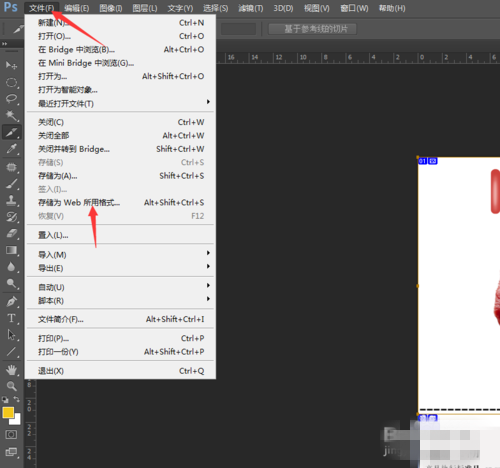Select the Elliptical Marquee tool
Image resolution: width=500 pixels, height=468 pixels.
[11, 82]
